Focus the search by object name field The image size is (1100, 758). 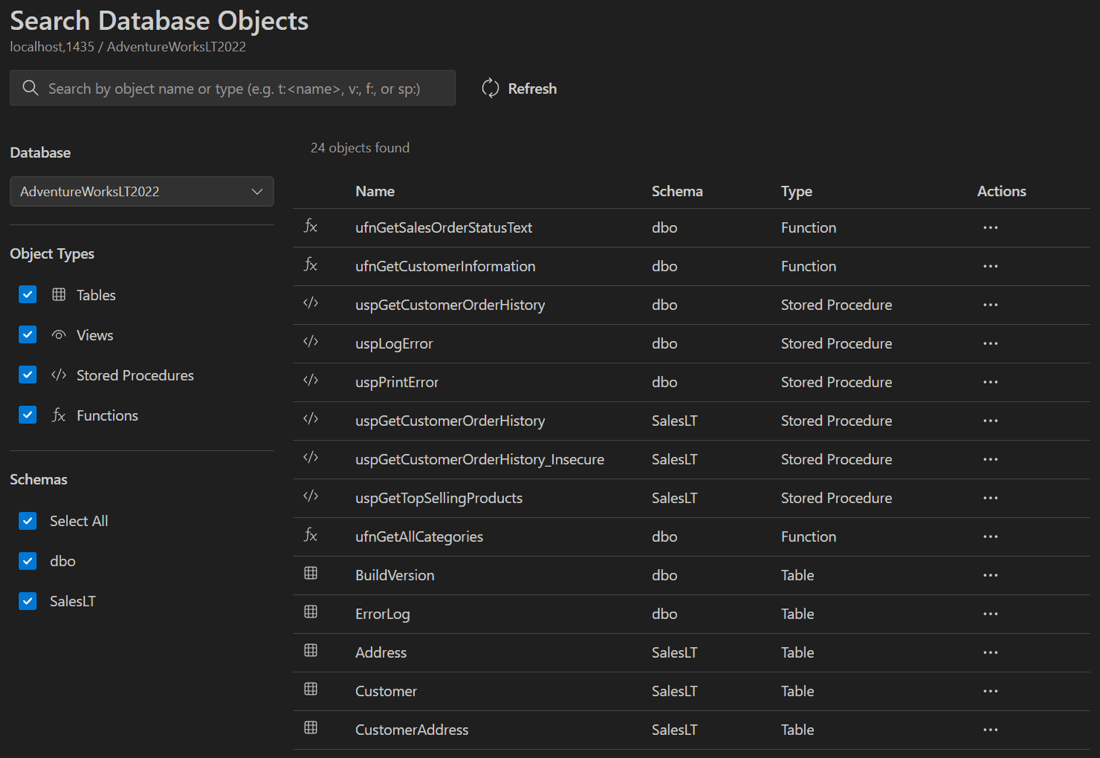click(245, 88)
